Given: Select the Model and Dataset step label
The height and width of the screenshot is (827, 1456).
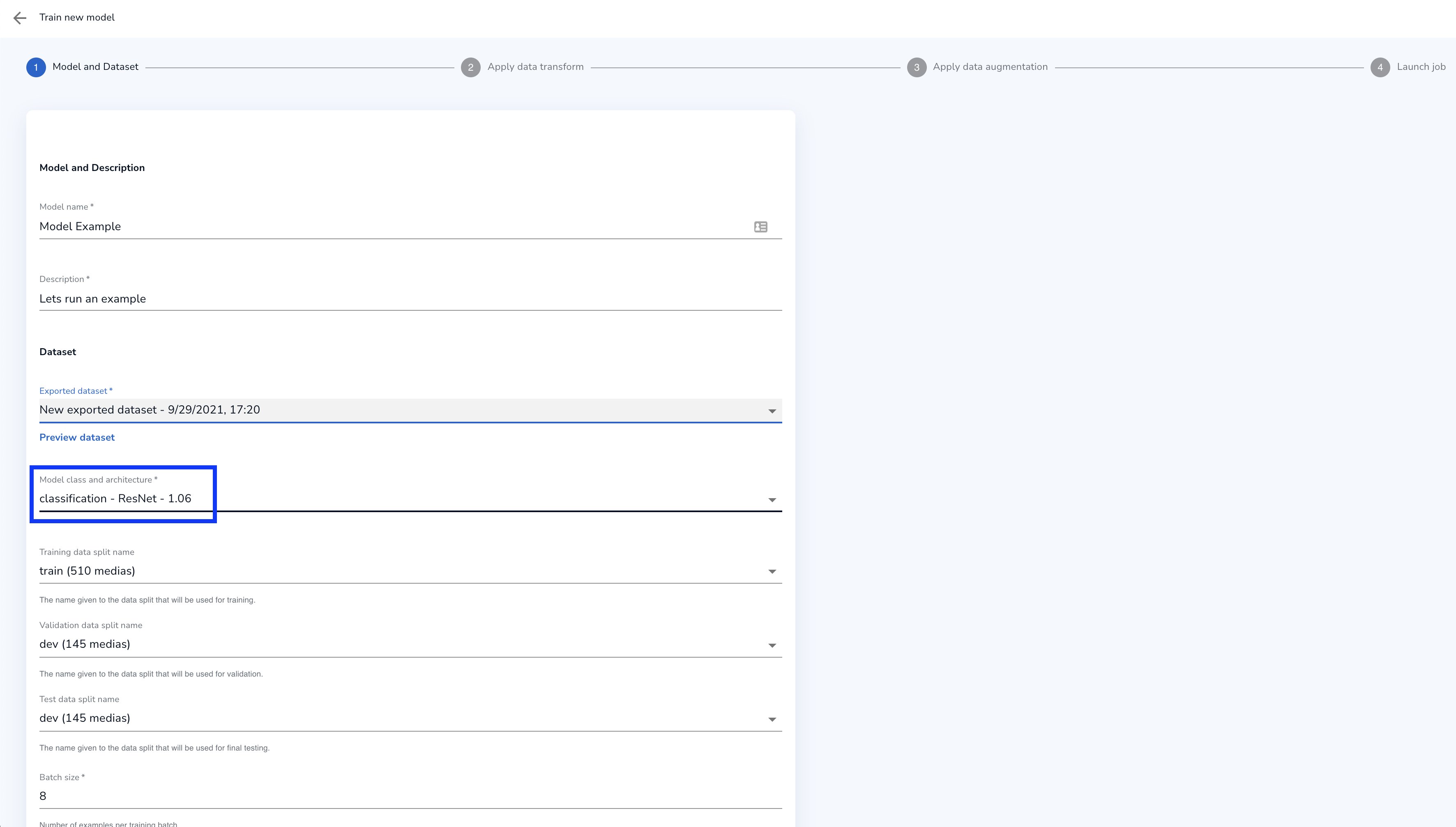Looking at the screenshot, I should (95, 67).
